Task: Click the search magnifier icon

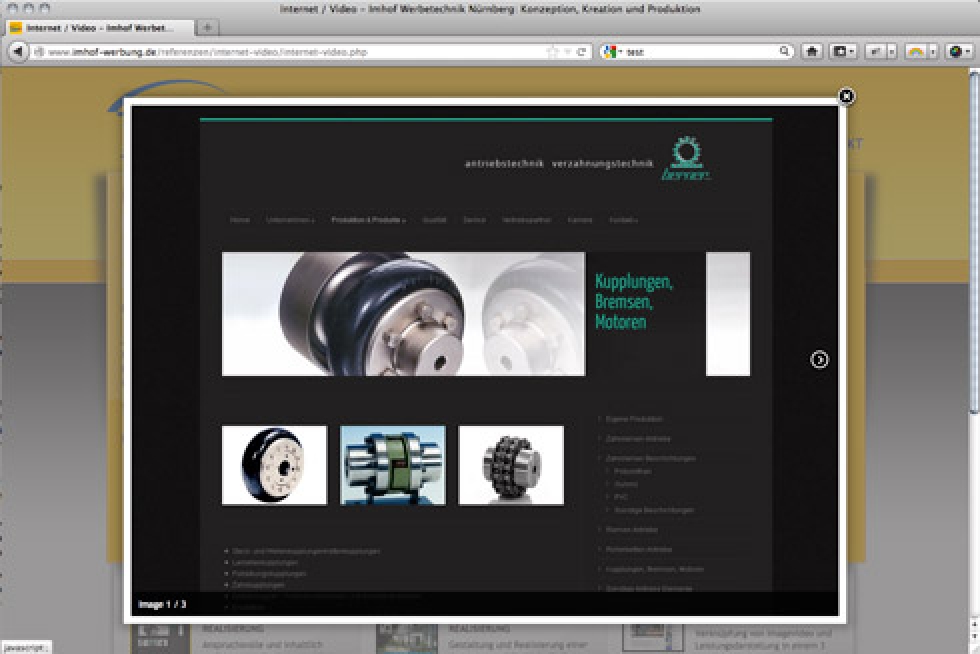Action: coord(785,52)
